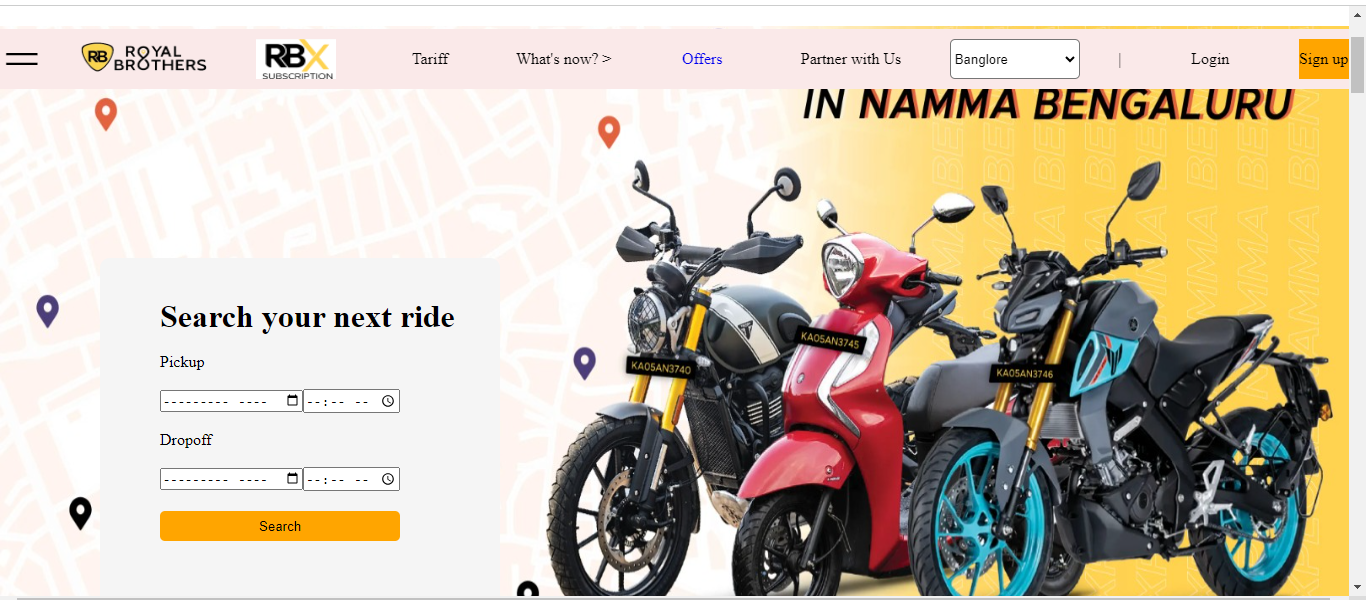Open the Offers link
The height and width of the screenshot is (600, 1366).
702,59
